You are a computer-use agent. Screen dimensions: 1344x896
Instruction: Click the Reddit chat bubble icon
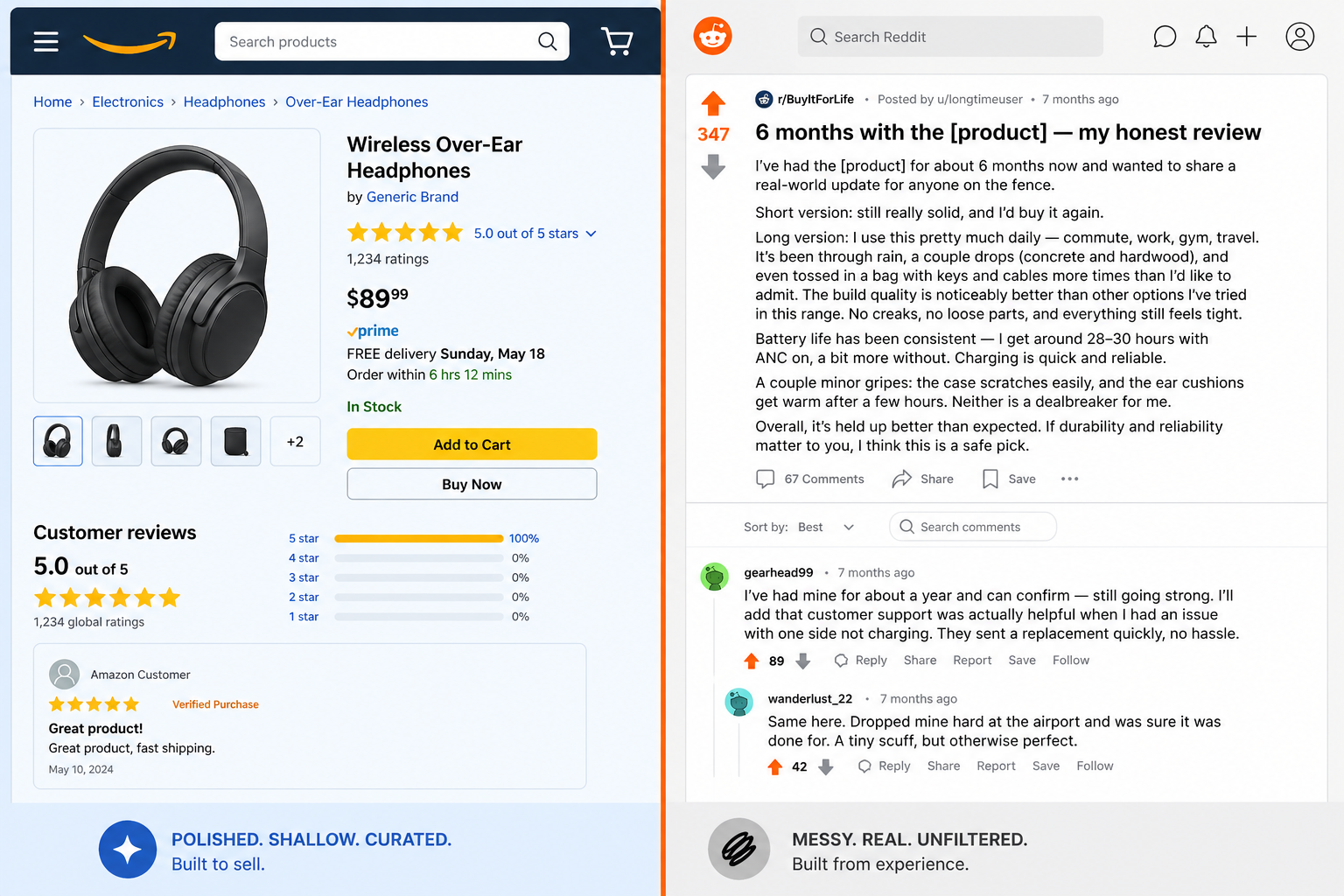point(1165,37)
